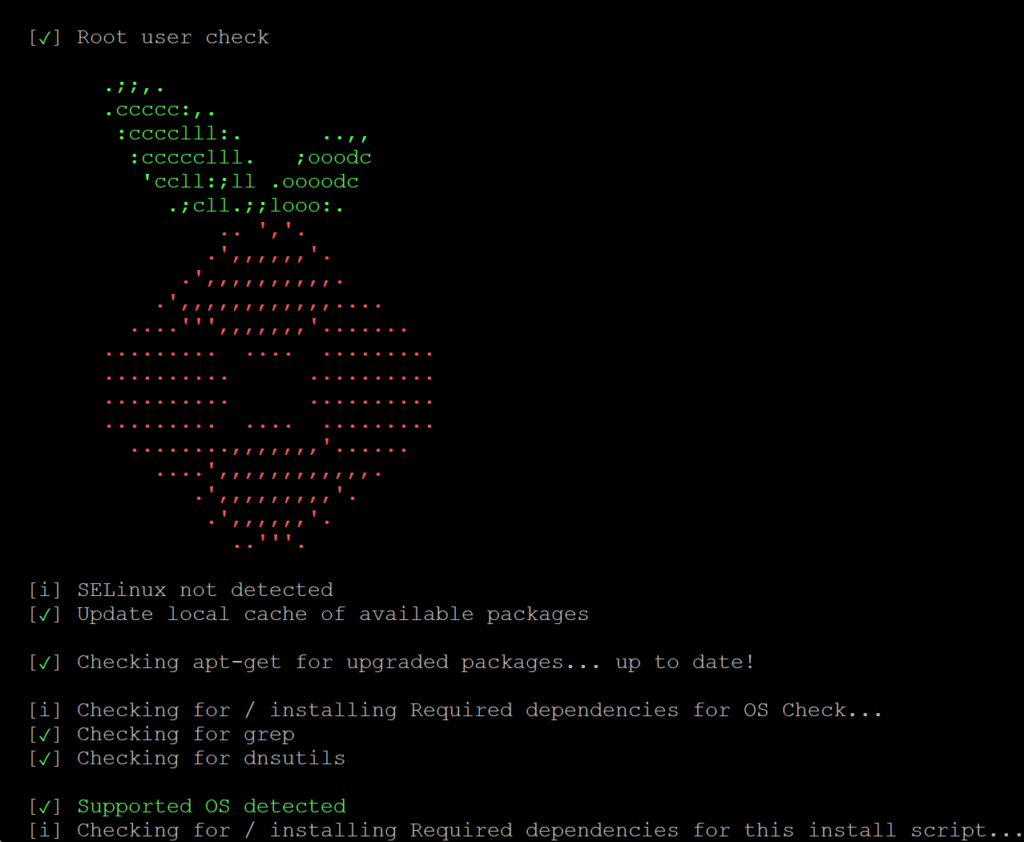Click 'Required dependencies for OS Check...' text

point(646,710)
